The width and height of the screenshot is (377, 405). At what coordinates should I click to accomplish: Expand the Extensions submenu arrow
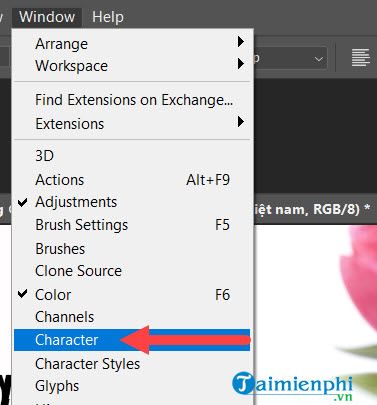(x=241, y=122)
